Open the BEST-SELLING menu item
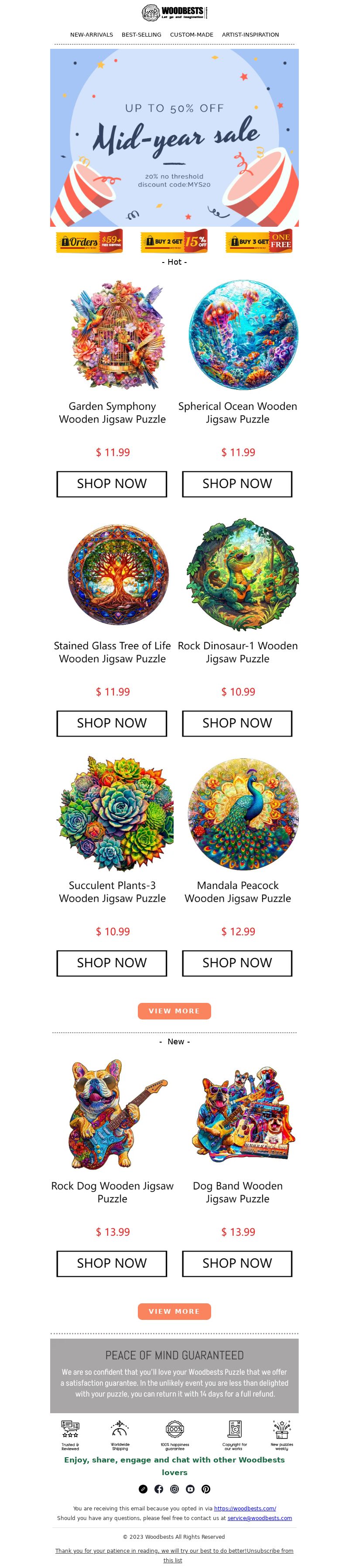The image size is (349, 1568). (x=141, y=35)
